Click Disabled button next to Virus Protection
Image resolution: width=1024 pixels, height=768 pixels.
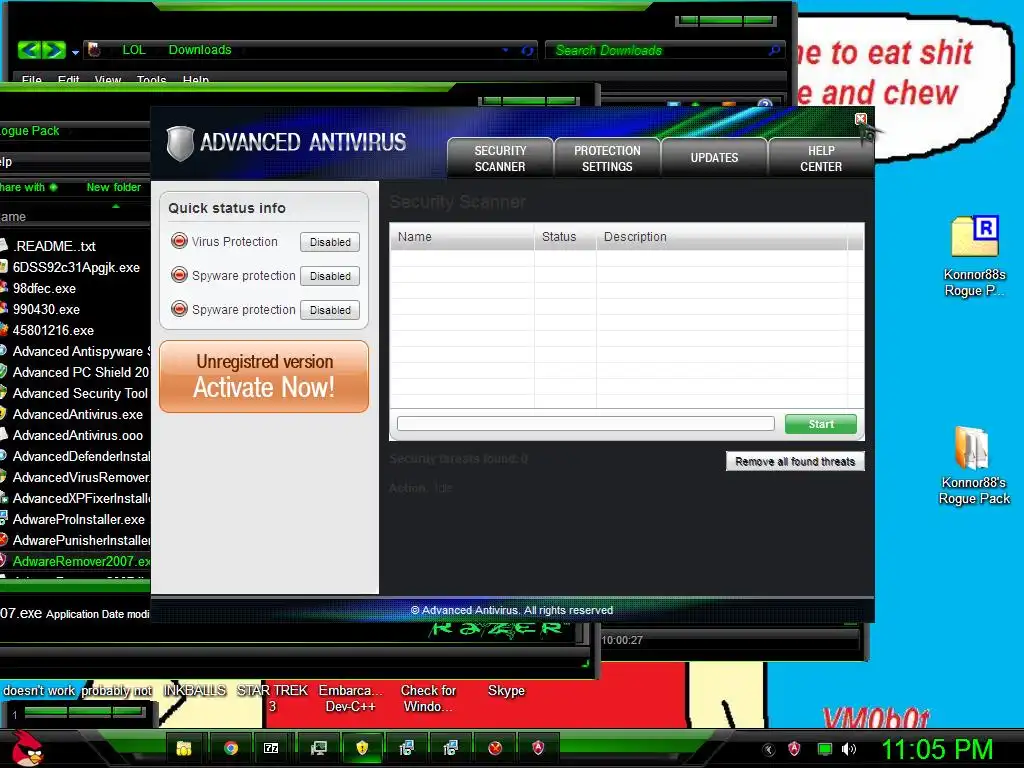click(330, 242)
